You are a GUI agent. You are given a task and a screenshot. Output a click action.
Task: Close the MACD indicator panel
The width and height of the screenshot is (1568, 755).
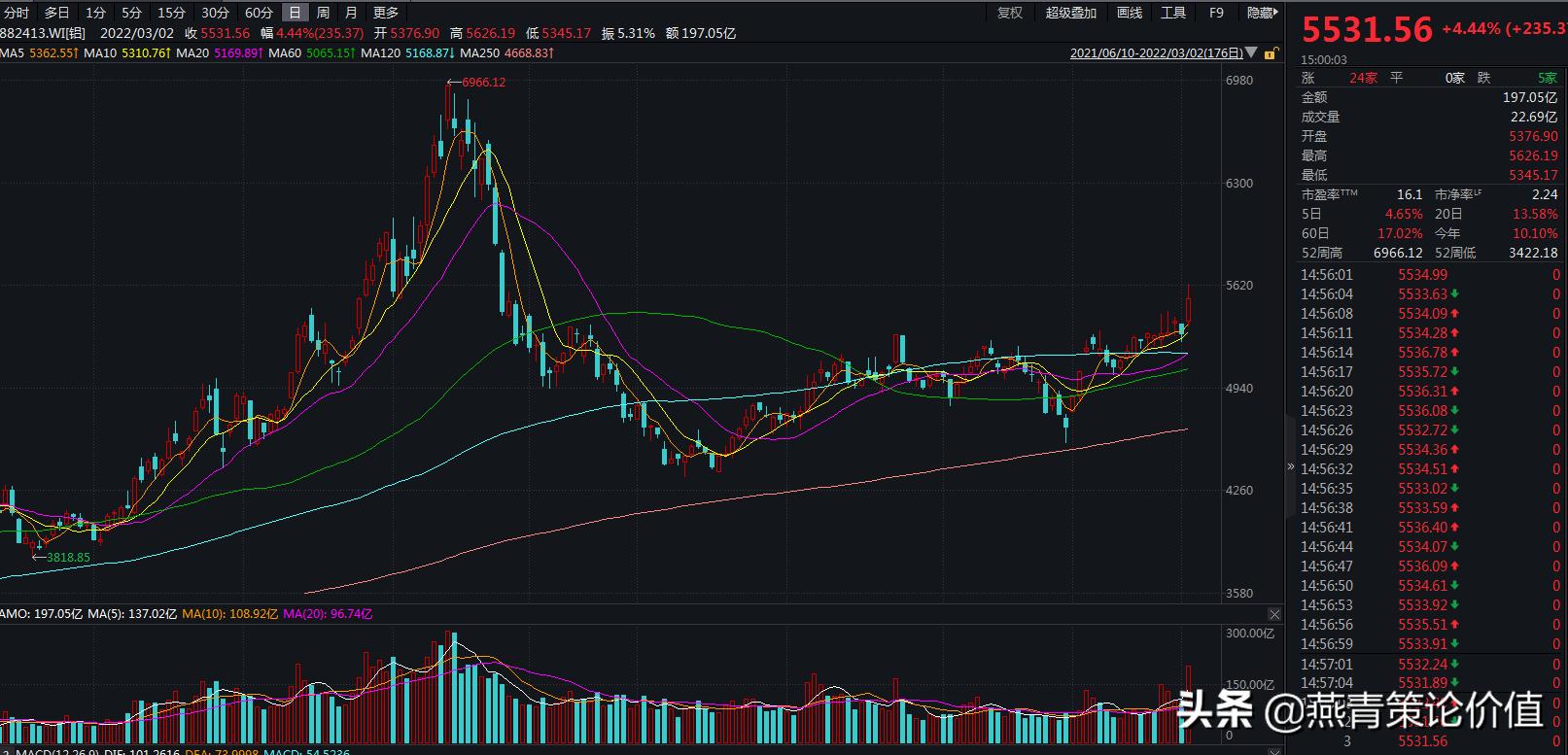tap(1274, 753)
